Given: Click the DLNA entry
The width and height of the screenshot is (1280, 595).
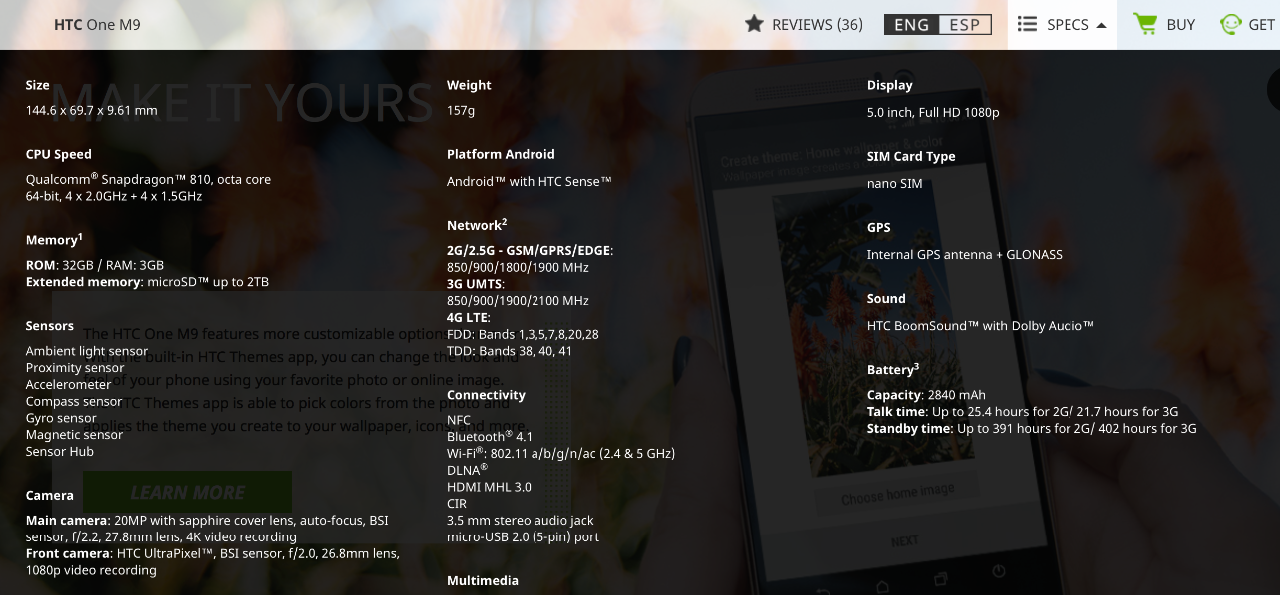Looking at the screenshot, I should click(x=467, y=469).
